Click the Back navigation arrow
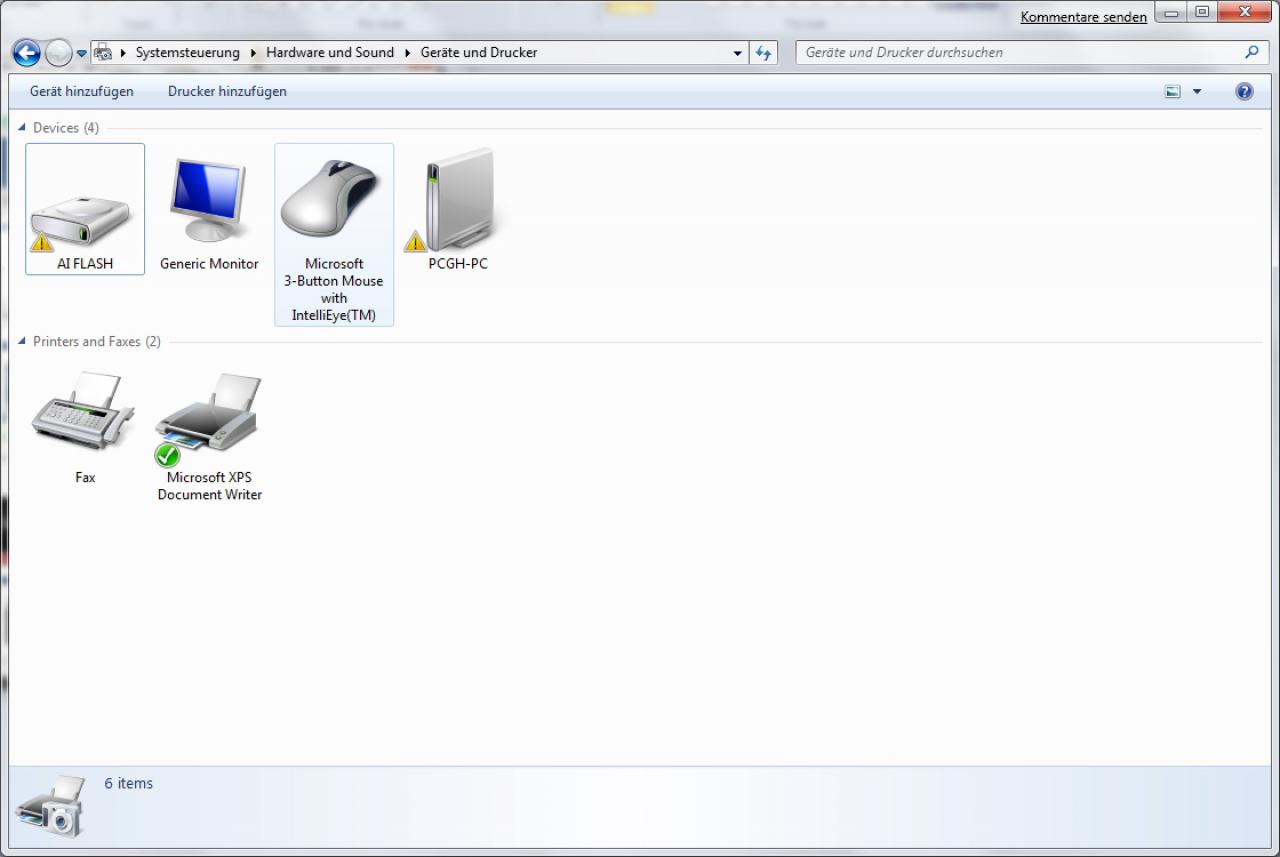The height and width of the screenshot is (857, 1280). 27,53
